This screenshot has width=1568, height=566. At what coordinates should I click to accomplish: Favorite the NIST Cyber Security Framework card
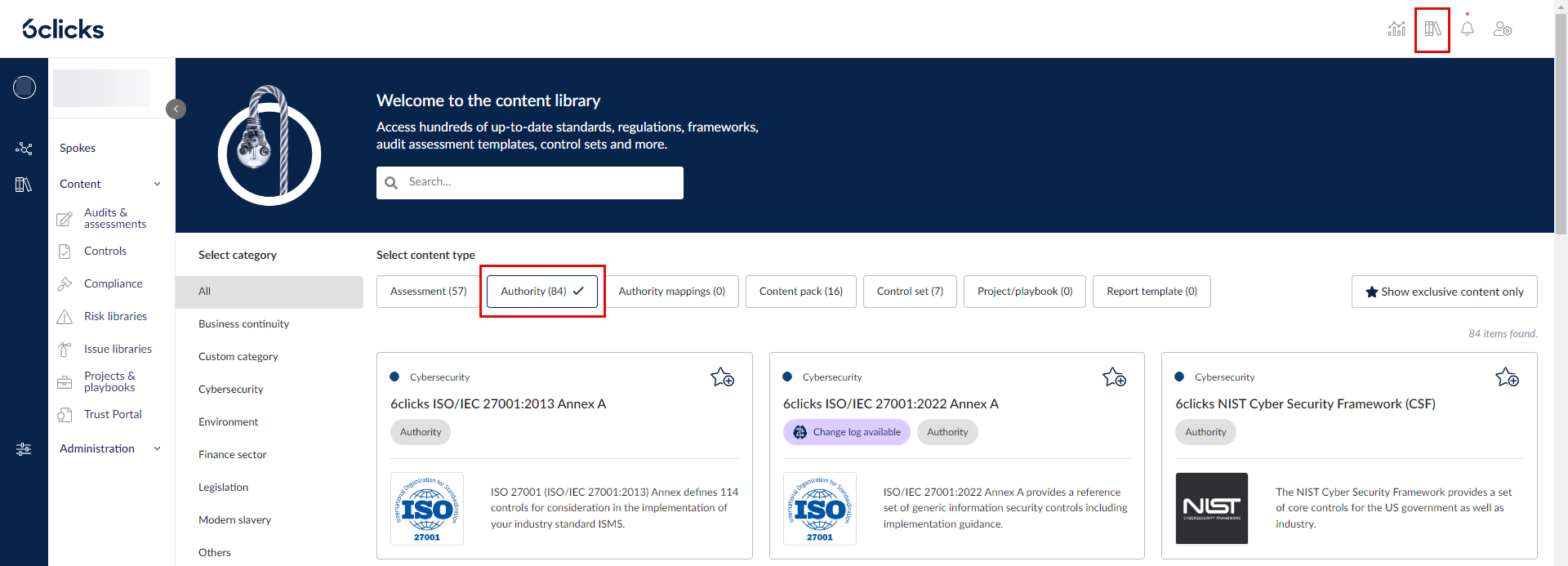pyautogui.click(x=1507, y=377)
